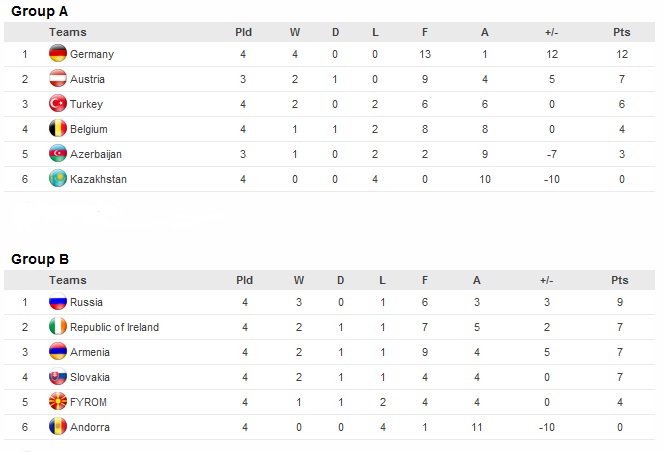Image resolution: width=663 pixels, height=452 pixels.
Task: Click the Turkey flag icon
Action: (x=58, y=103)
